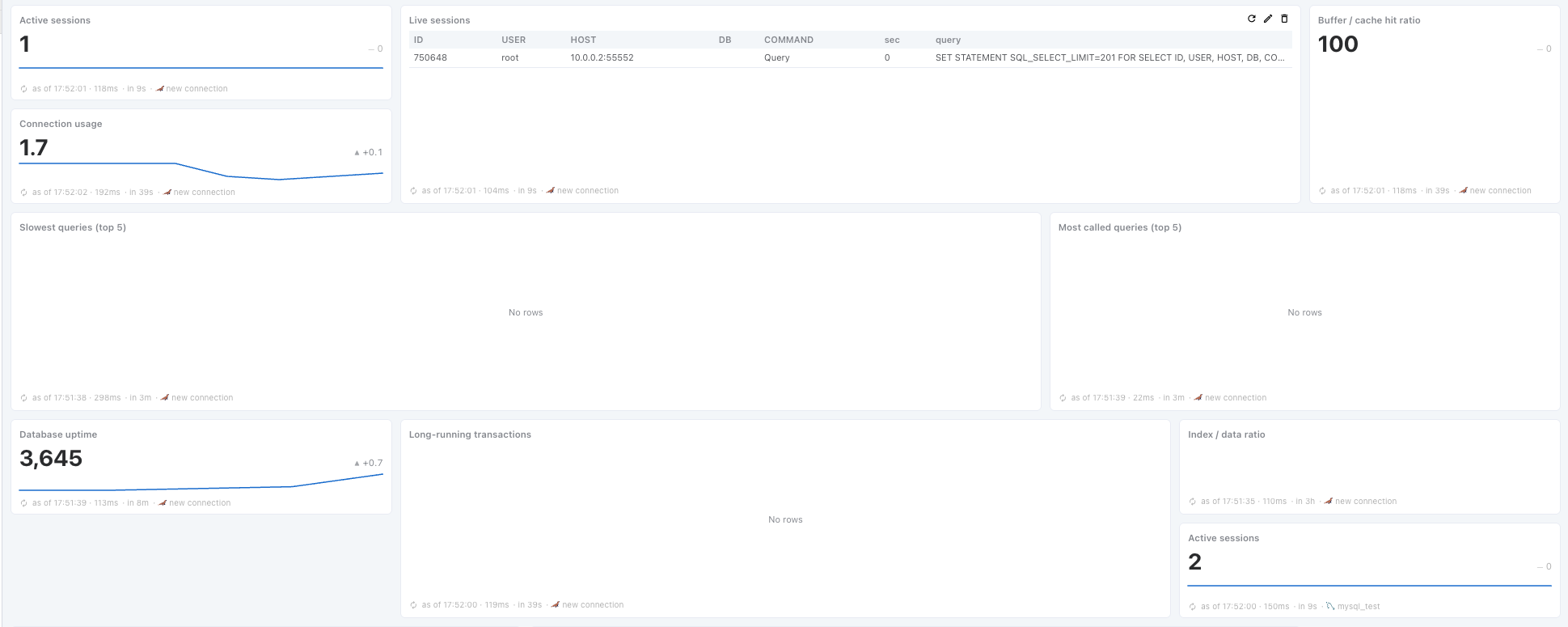Sort Live sessions table by HOST column
The width and height of the screenshot is (1568, 627).
tap(583, 40)
